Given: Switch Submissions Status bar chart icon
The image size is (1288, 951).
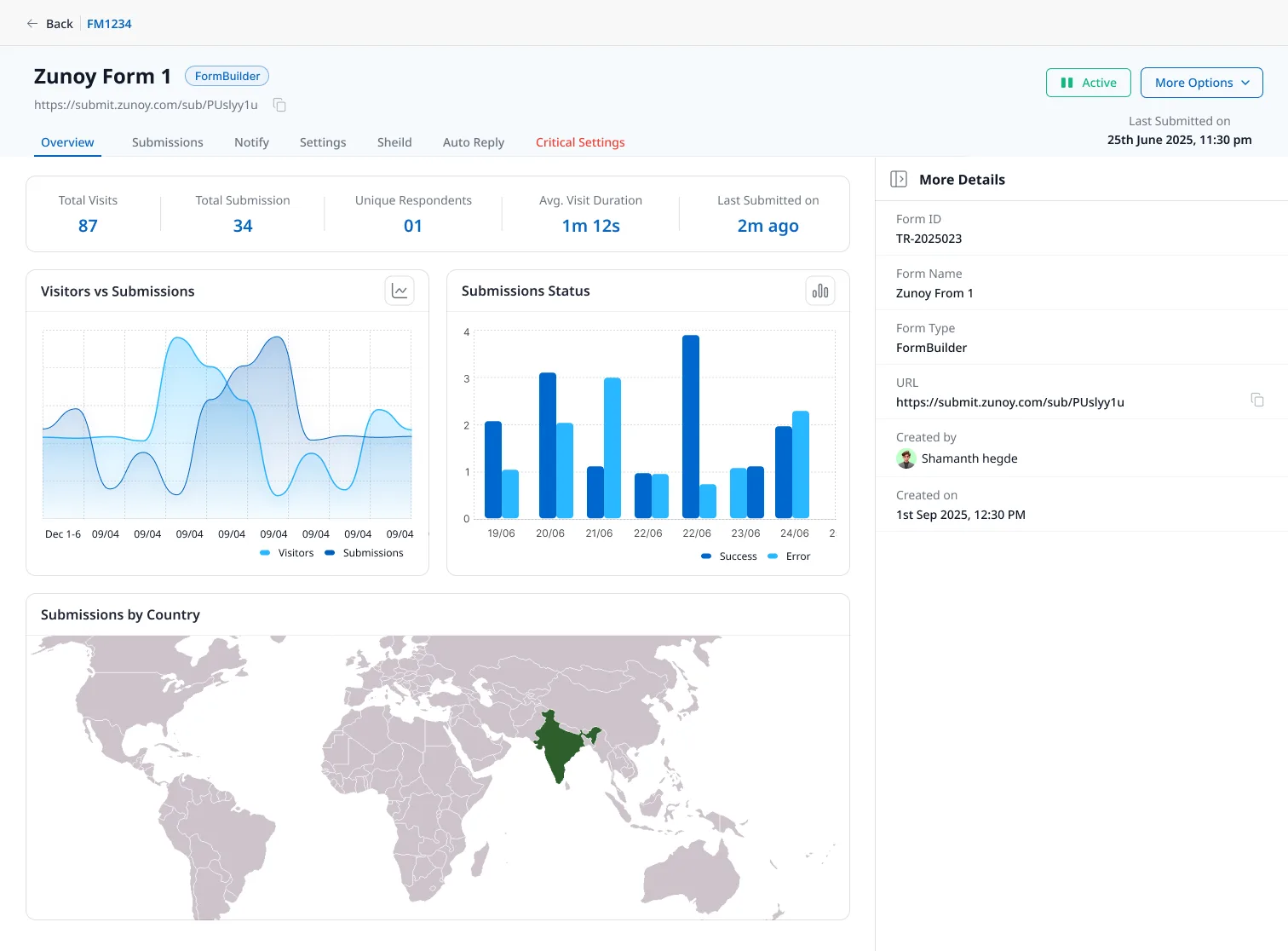Looking at the screenshot, I should coord(820,291).
